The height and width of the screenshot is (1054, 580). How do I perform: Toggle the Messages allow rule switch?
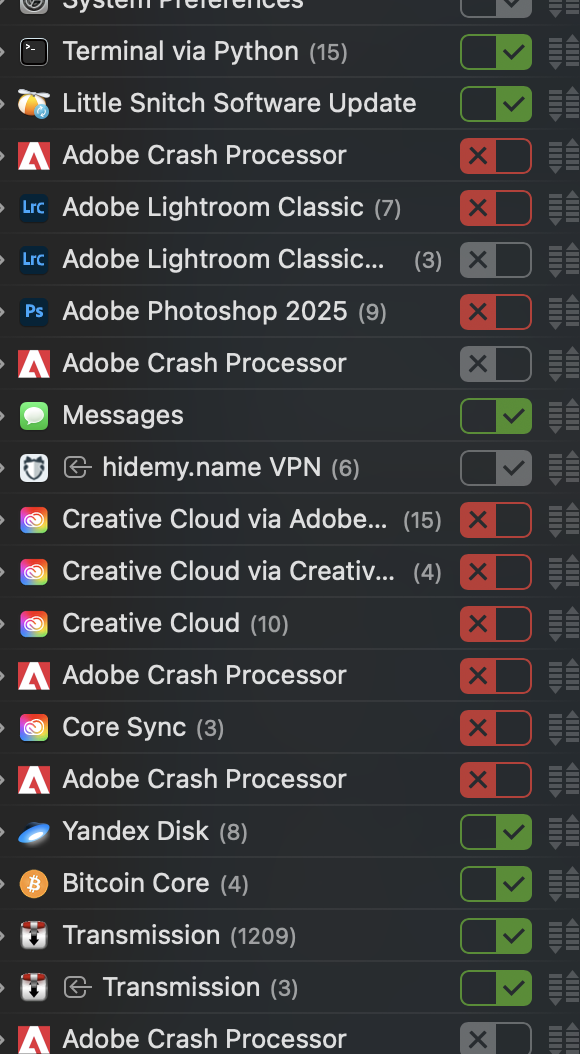(496, 416)
